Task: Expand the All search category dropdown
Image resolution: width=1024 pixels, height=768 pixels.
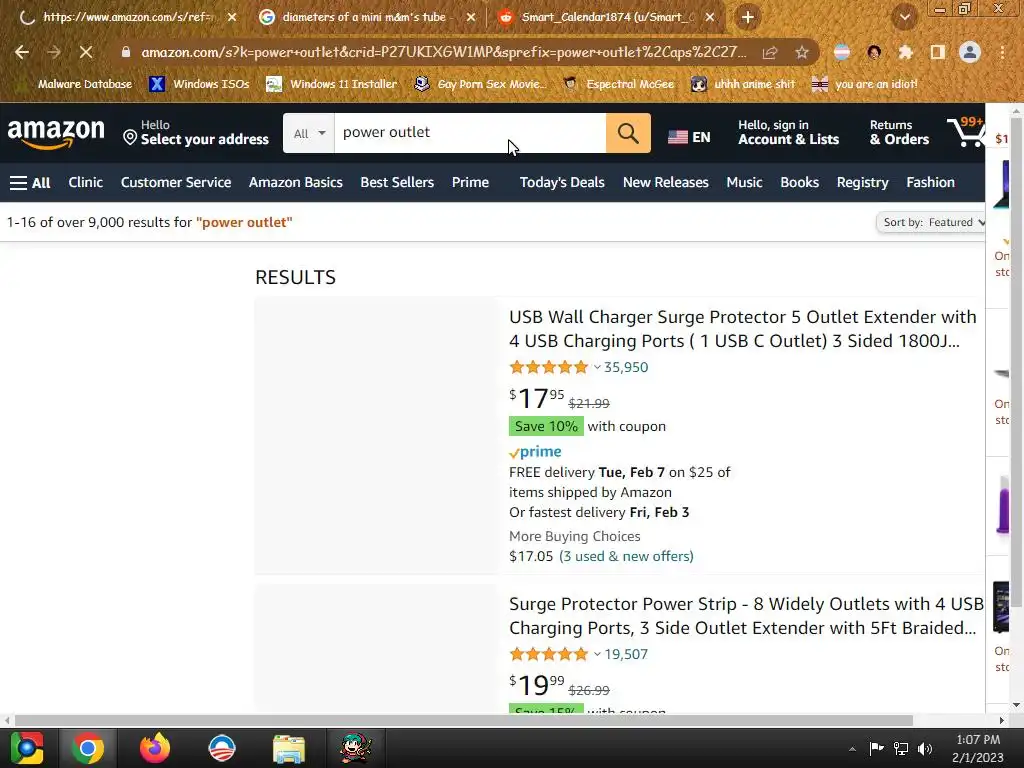Action: [309, 133]
